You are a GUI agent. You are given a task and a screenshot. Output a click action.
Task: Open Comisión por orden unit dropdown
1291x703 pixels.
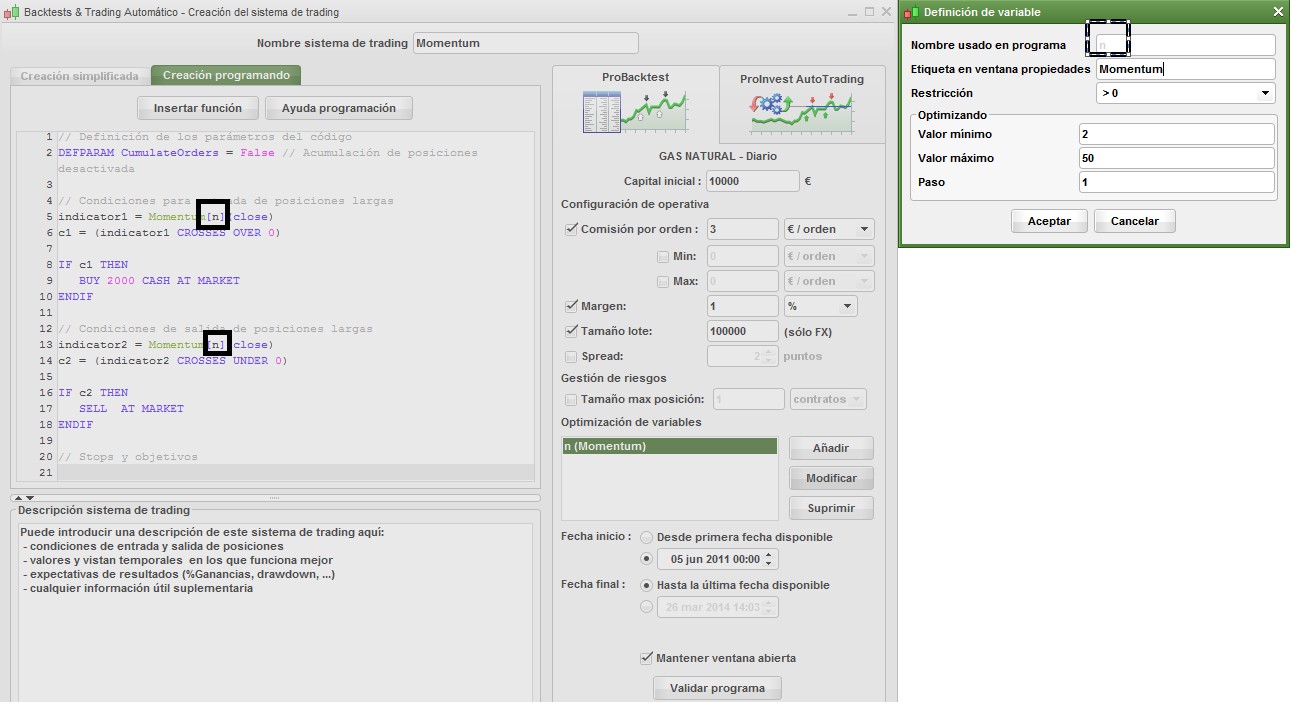[x=829, y=229]
